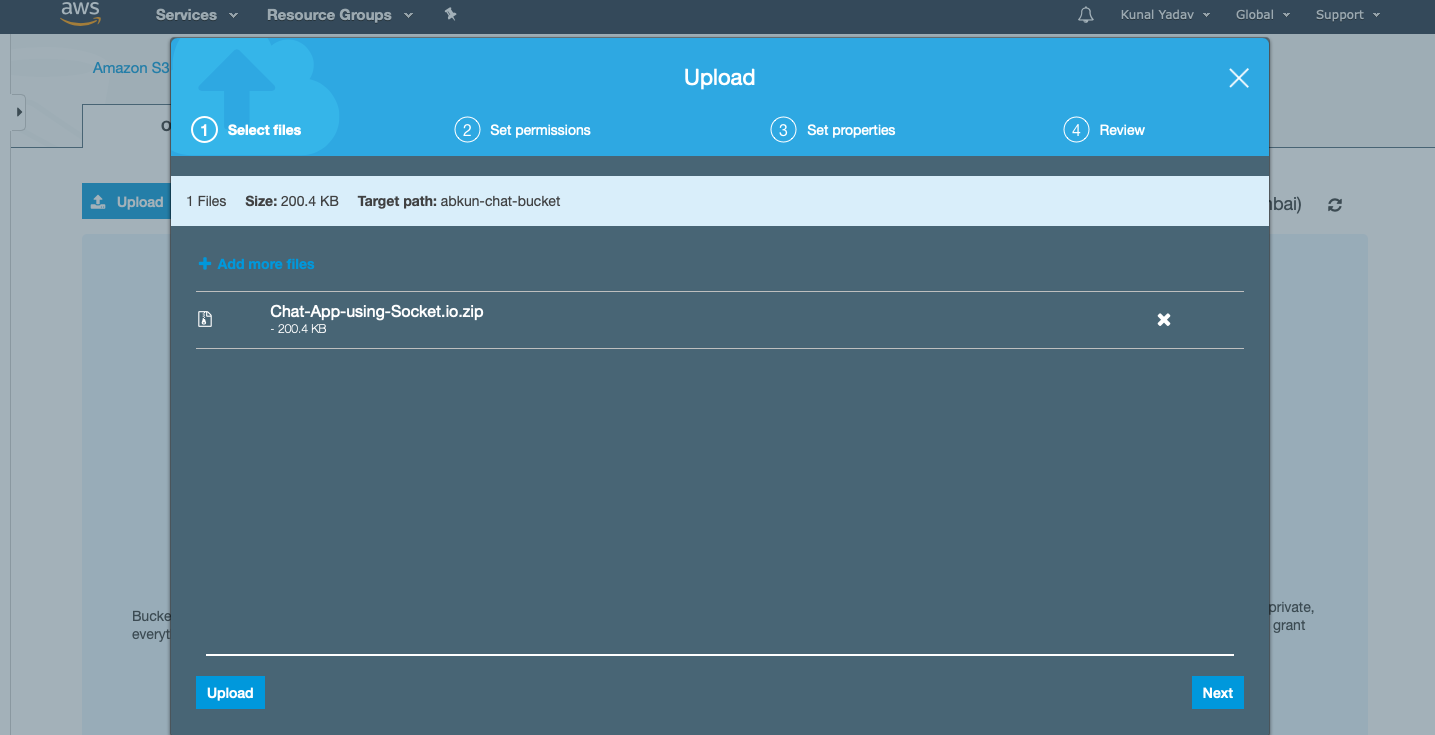The height and width of the screenshot is (735, 1435).
Task: Open the Global region dropdown
Action: pos(1263,15)
